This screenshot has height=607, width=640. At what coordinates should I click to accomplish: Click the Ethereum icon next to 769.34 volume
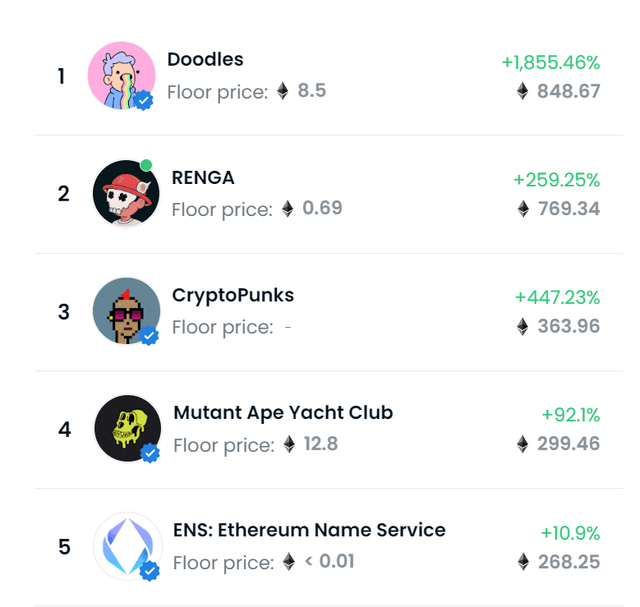[x=522, y=209]
